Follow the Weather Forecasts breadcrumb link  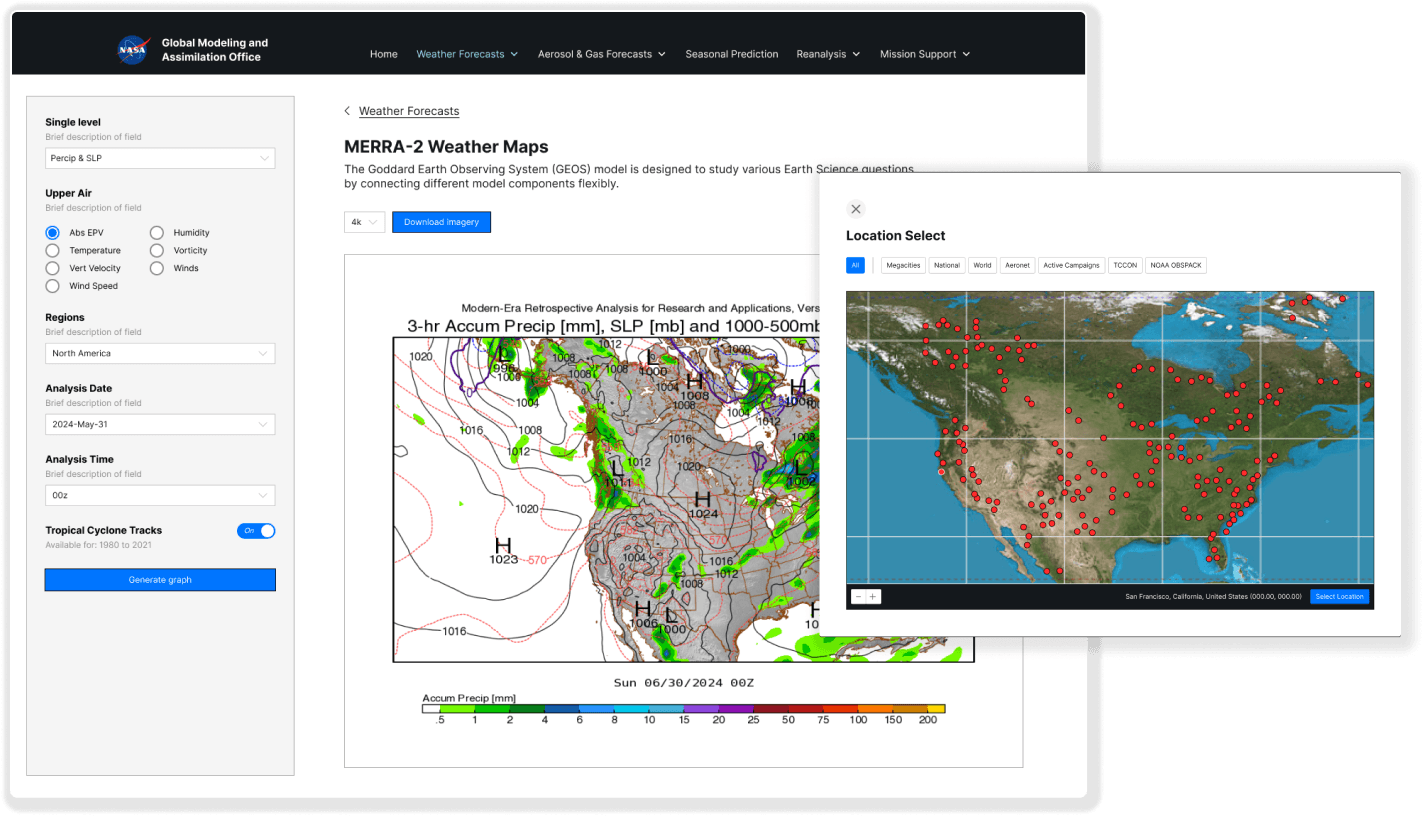click(x=409, y=111)
